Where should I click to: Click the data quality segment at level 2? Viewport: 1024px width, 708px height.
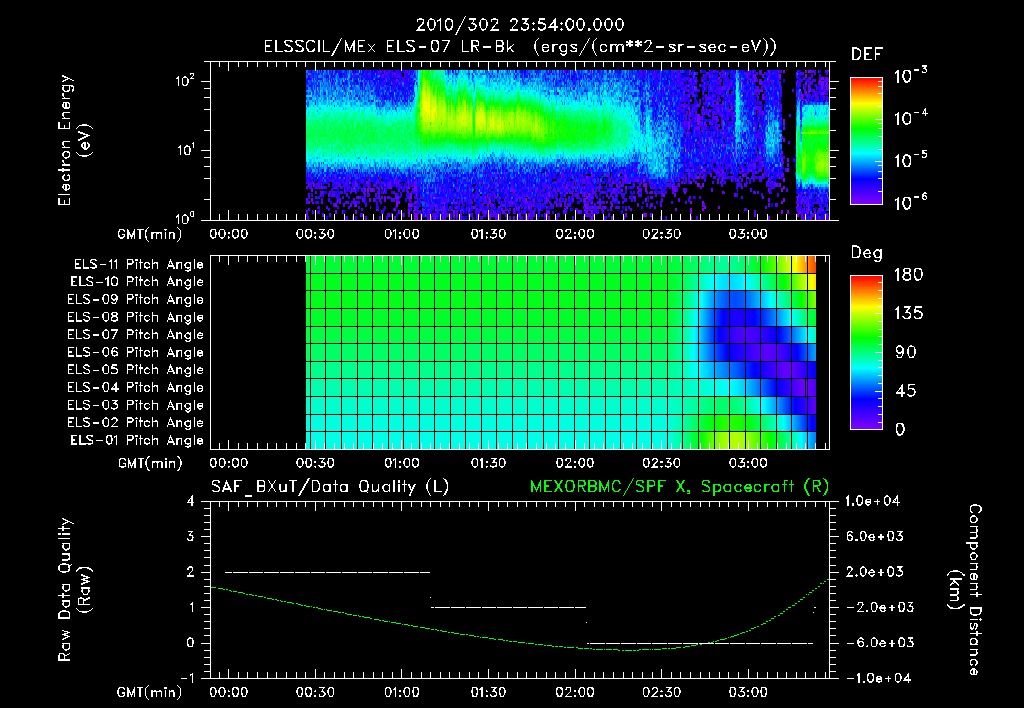327,572
